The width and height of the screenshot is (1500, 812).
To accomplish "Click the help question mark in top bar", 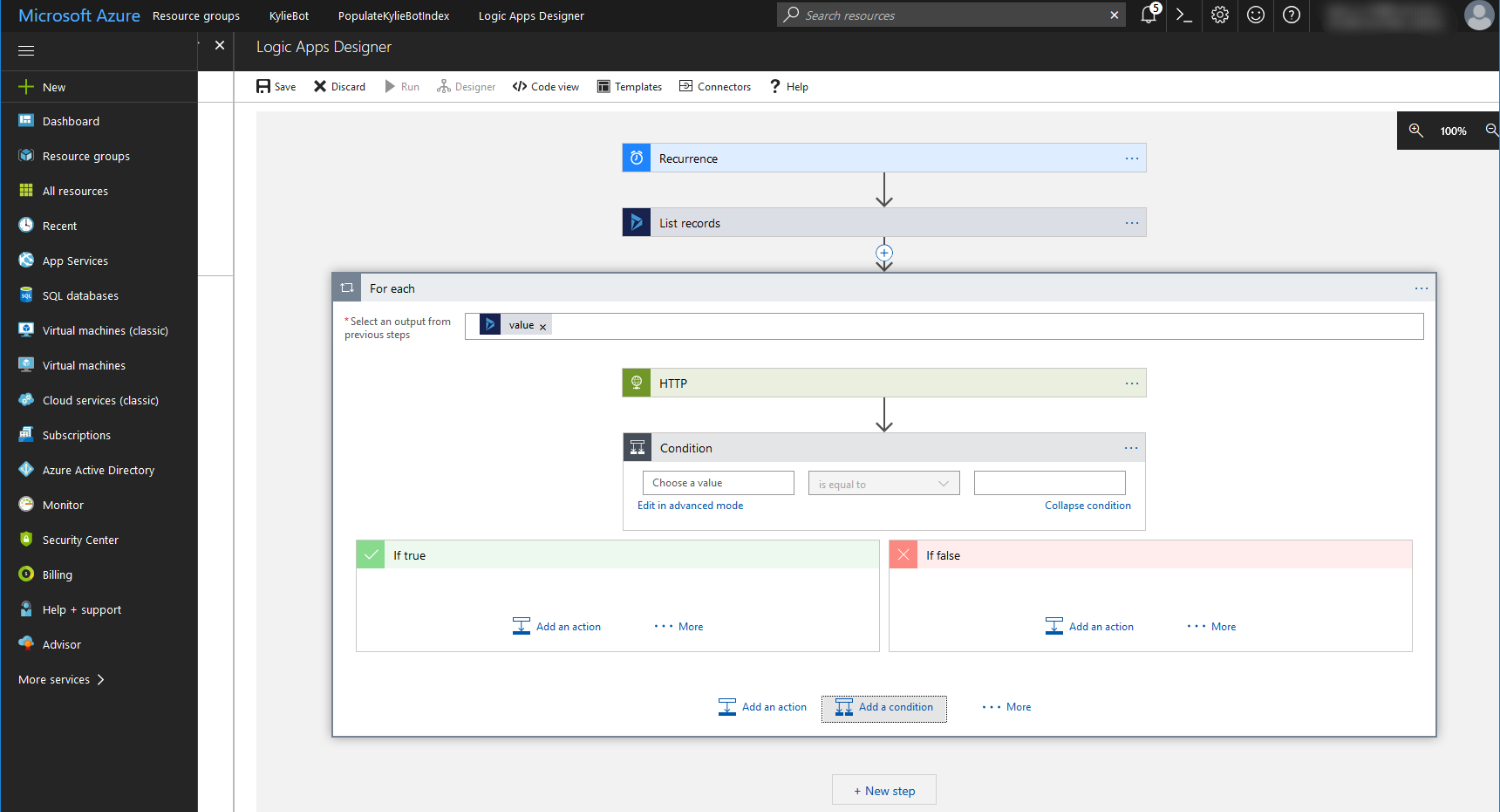I will 1292,15.
